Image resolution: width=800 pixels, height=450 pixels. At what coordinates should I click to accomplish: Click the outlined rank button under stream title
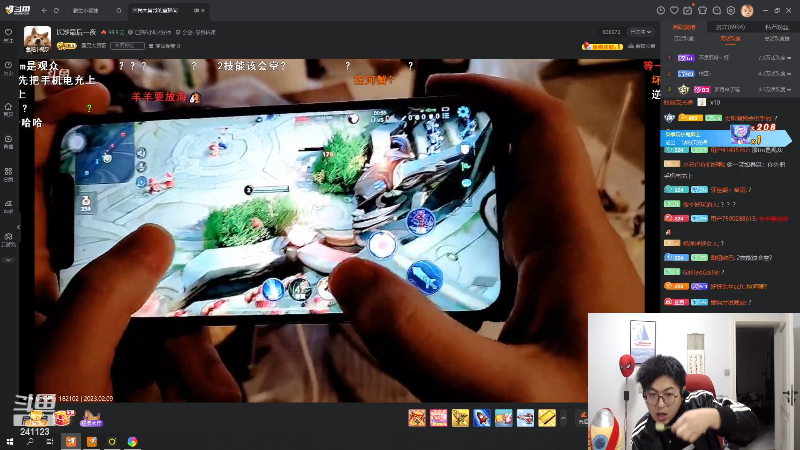pos(127,45)
